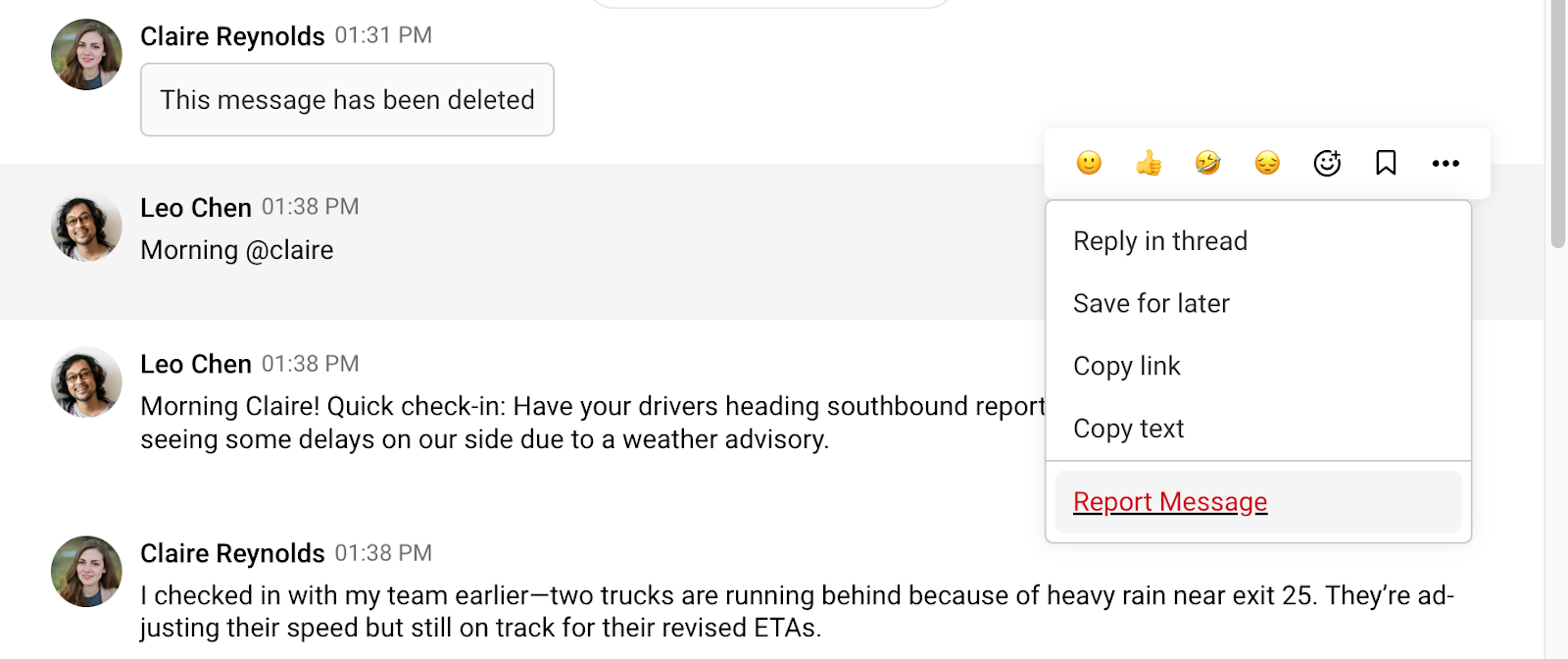The width and height of the screenshot is (1568, 659).
Task: React with the smiley face emoji
Action: [x=1089, y=163]
